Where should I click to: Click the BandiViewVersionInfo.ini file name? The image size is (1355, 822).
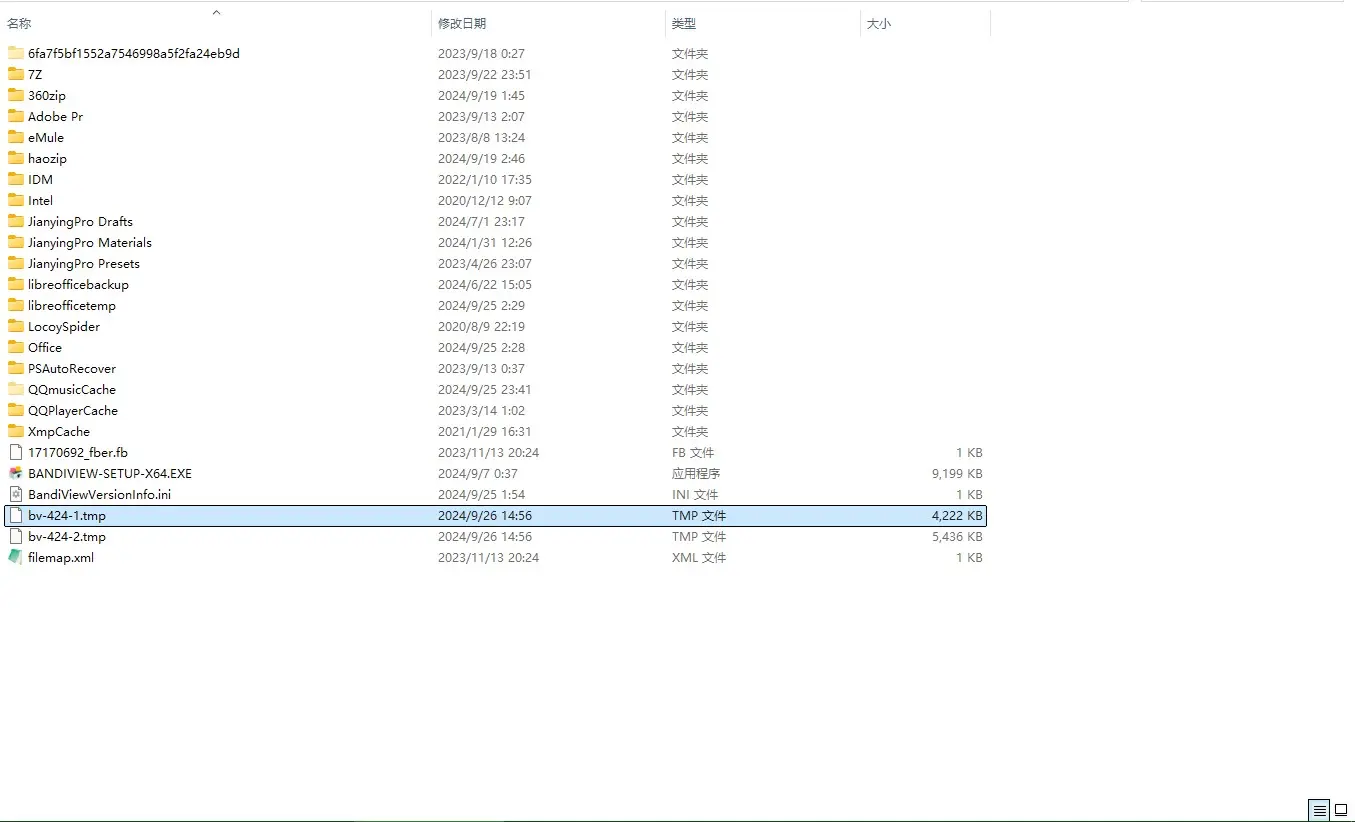click(100, 495)
